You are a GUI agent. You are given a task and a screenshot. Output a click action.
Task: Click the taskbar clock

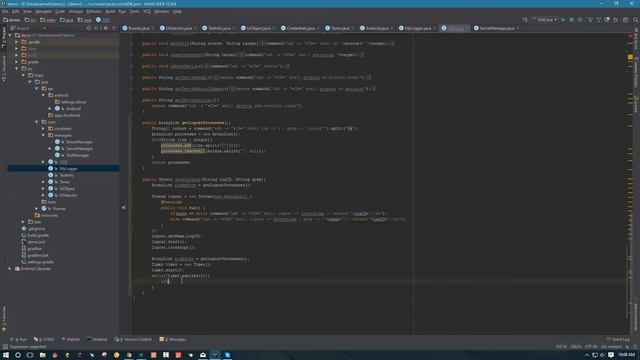627,355
